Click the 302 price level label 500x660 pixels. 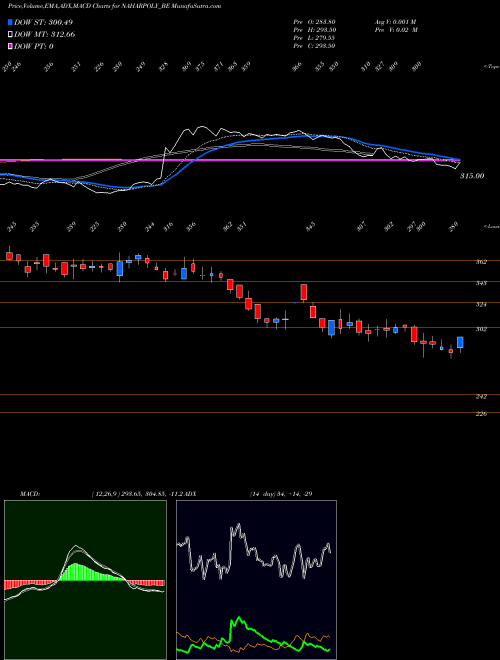tap(481, 329)
